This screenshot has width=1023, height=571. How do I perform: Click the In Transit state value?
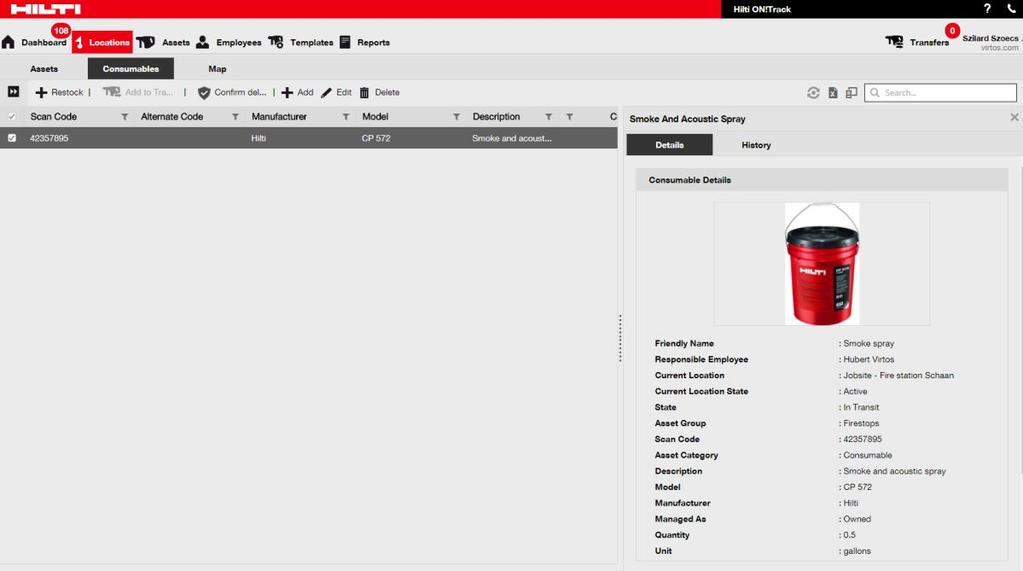click(861, 407)
